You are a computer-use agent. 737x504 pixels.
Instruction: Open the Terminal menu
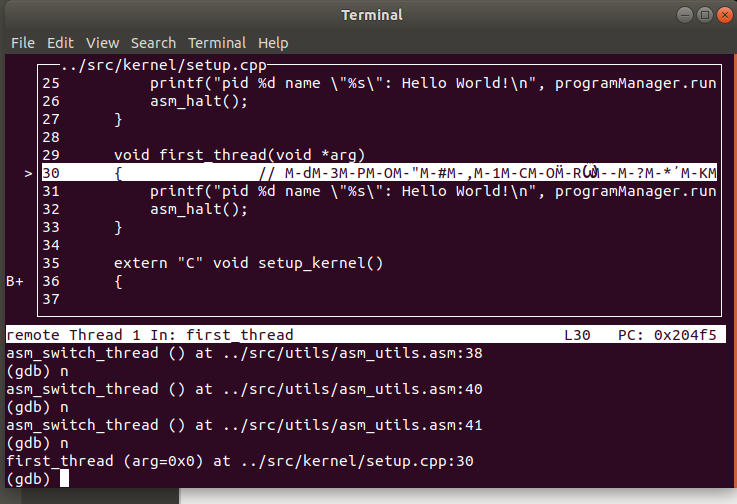[217, 43]
